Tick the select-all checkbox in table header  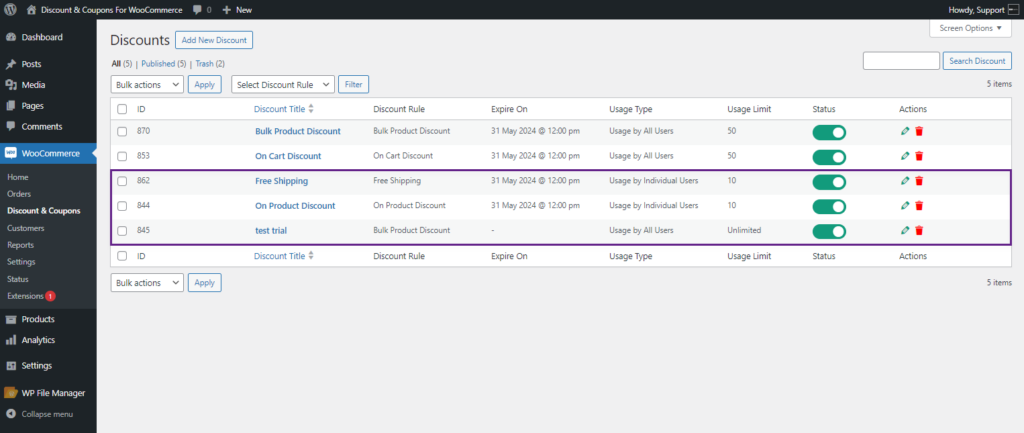(122, 110)
